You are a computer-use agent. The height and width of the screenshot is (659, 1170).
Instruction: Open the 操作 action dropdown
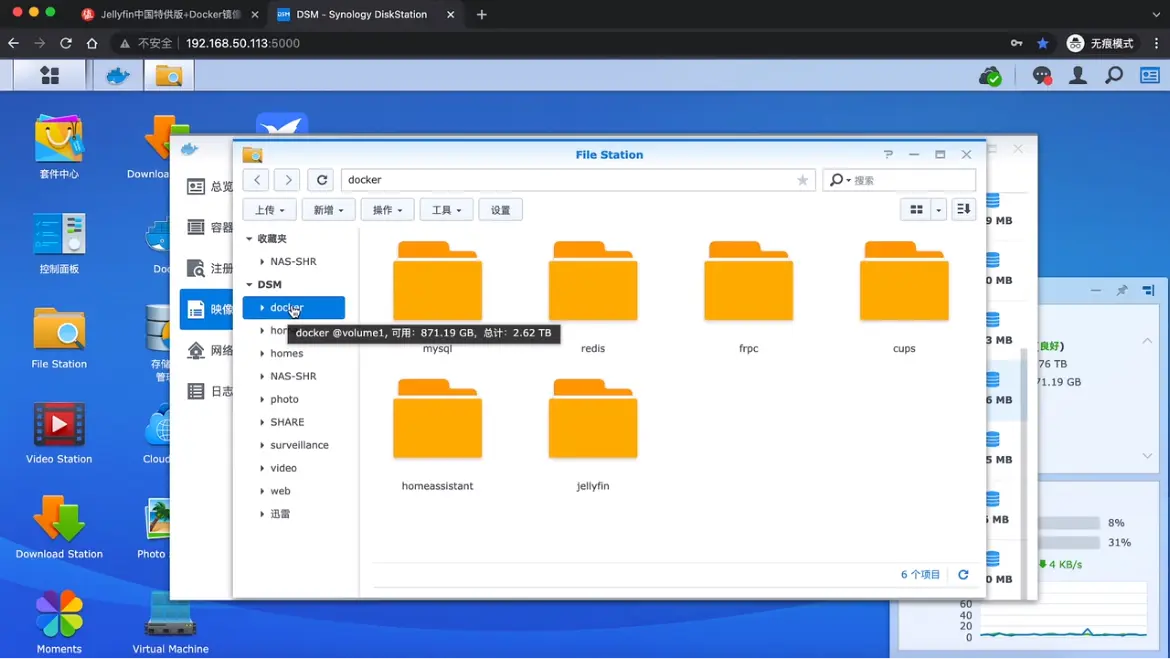point(387,210)
